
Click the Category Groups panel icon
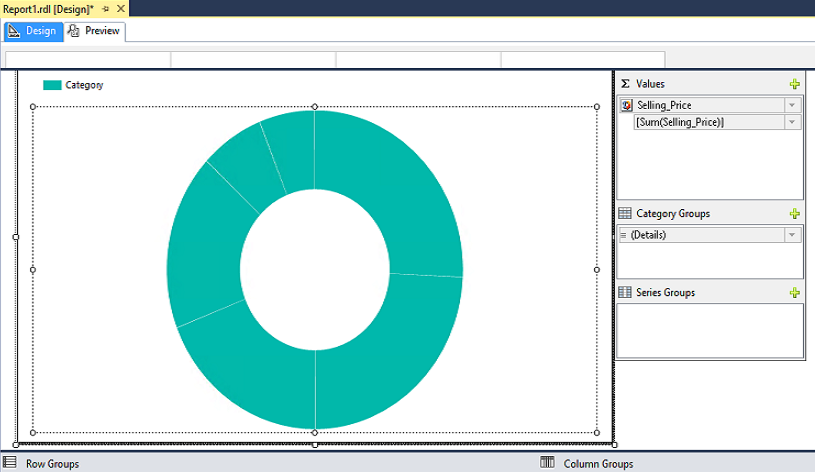click(x=625, y=214)
